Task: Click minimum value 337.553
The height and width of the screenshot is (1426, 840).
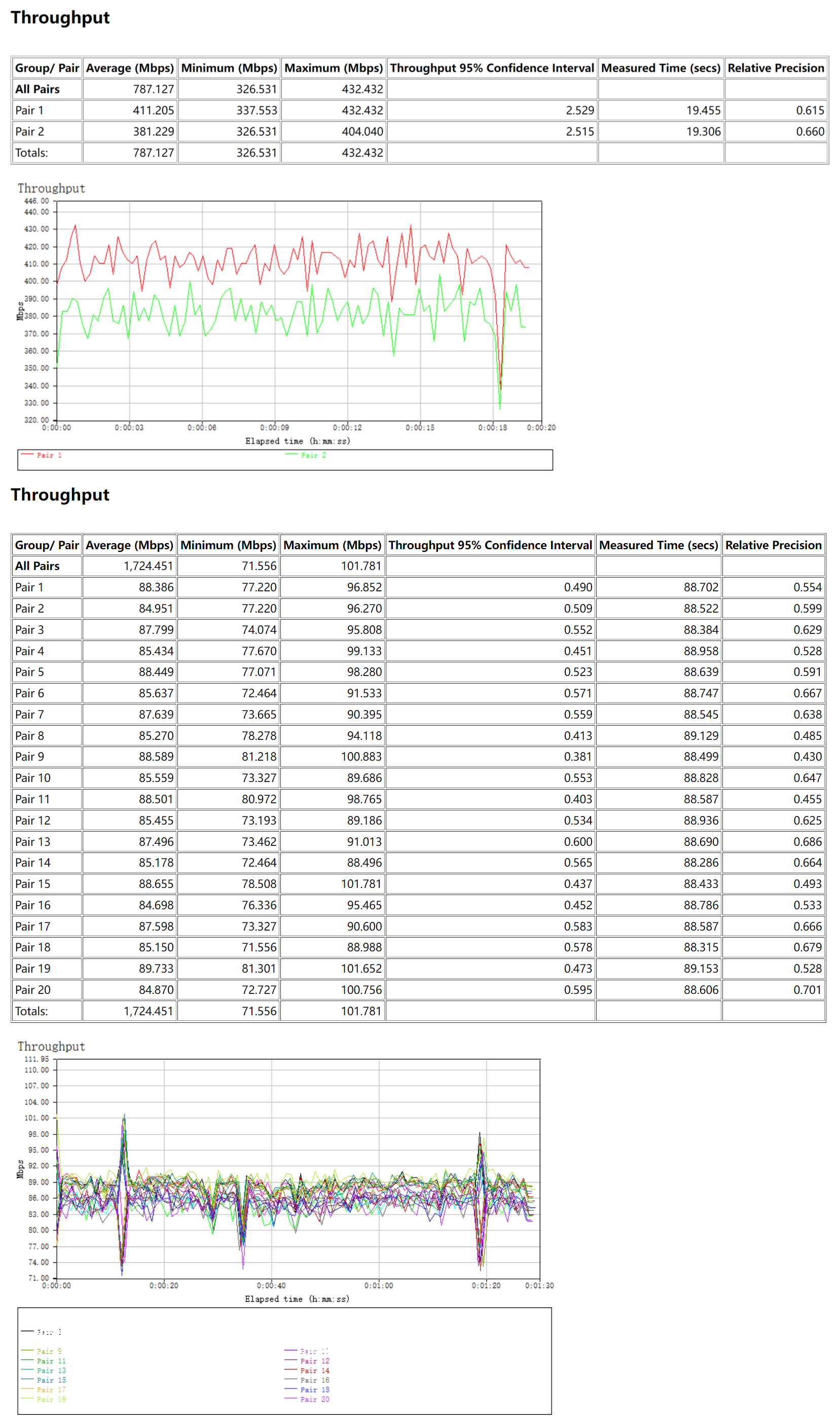Action: 229,111
